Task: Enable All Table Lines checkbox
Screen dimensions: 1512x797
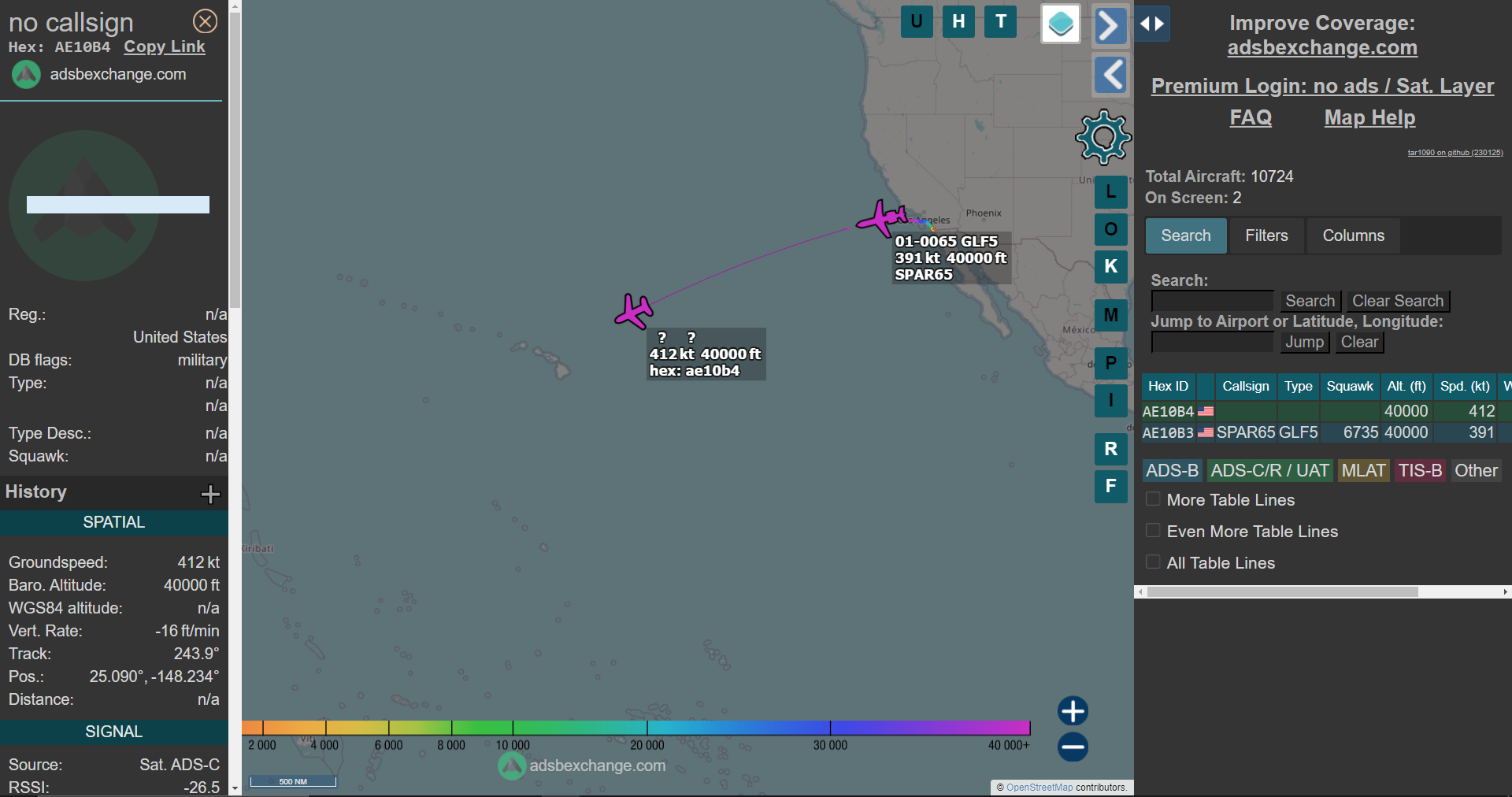Action: tap(1153, 562)
